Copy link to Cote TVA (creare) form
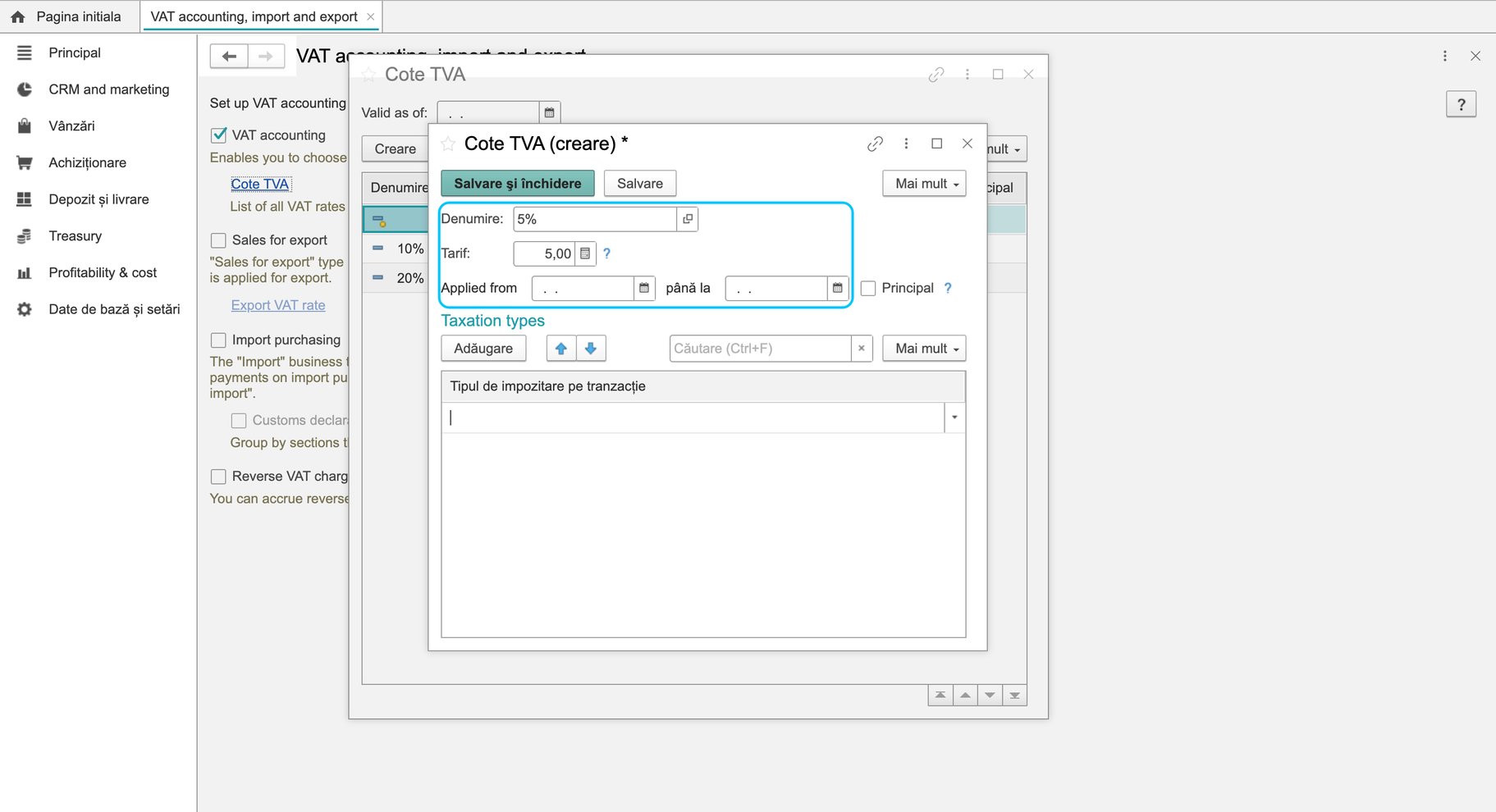1496x812 pixels. click(x=875, y=144)
